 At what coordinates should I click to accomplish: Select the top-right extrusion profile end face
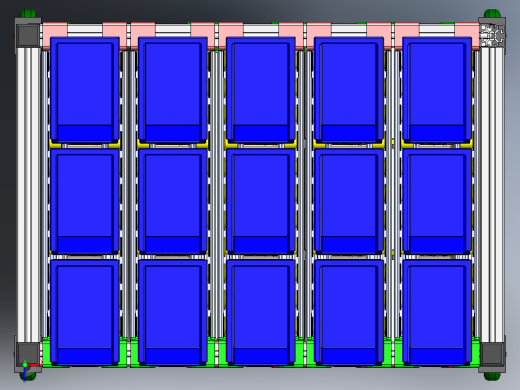click(492, 35)
